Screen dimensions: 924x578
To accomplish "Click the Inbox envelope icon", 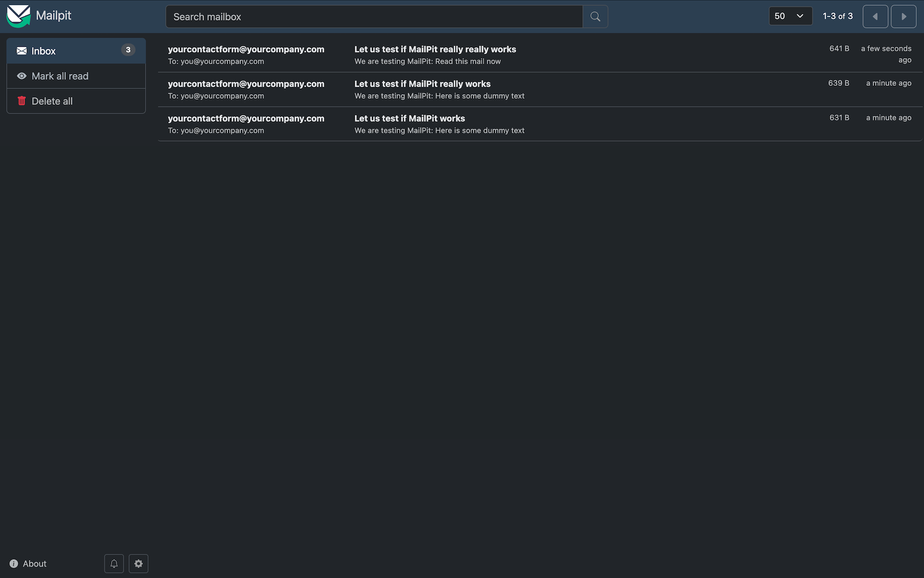I will (x=22, y=51).
